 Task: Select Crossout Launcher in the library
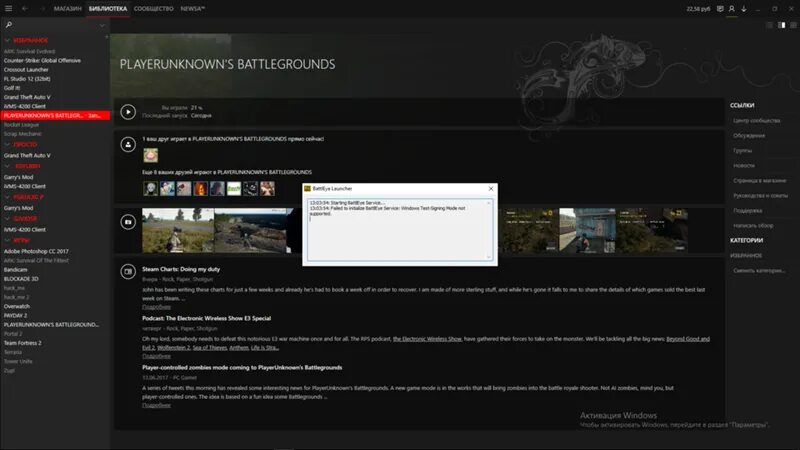(x=26, y=69)
